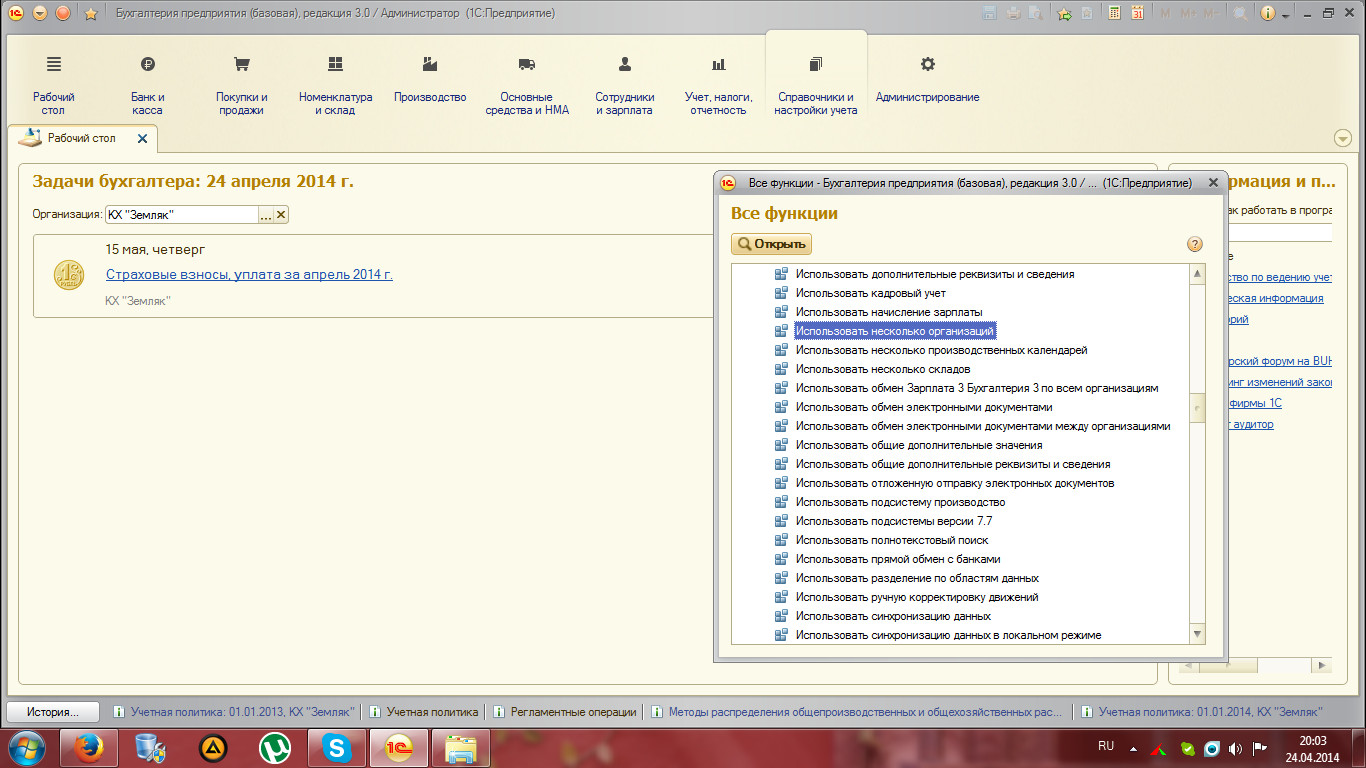This screenshot has width=1366, height=768.
Task: Open the calculator tool
Action: pyautogui.click(x=1115, y=14)
